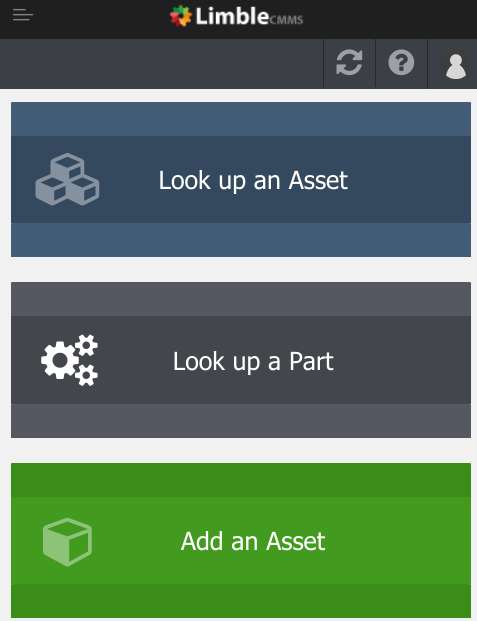Click the refresh sync arrows icon
The image size is (477, 621).
(x=349, y=63)
